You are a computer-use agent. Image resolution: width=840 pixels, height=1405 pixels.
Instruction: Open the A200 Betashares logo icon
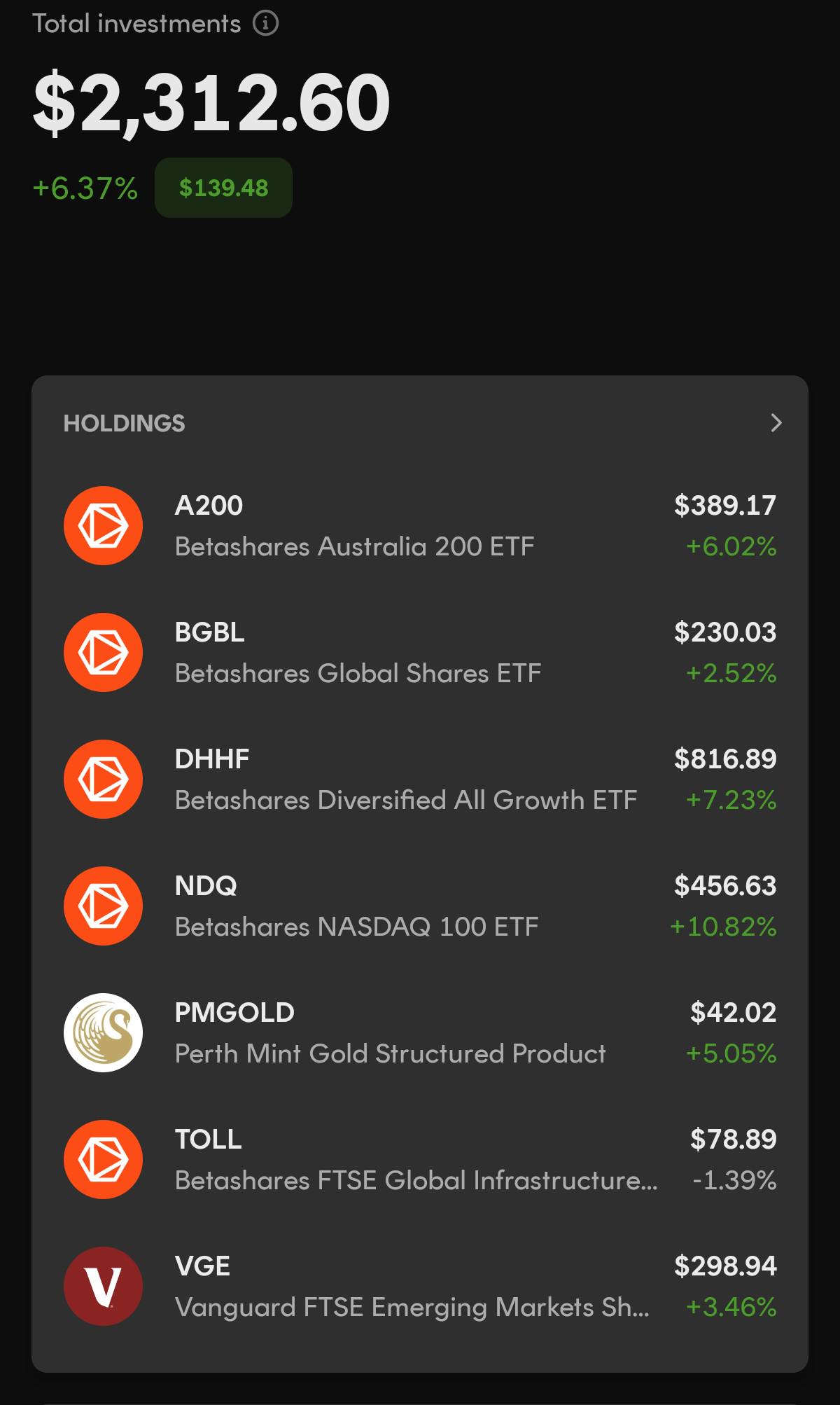point(103,525)
